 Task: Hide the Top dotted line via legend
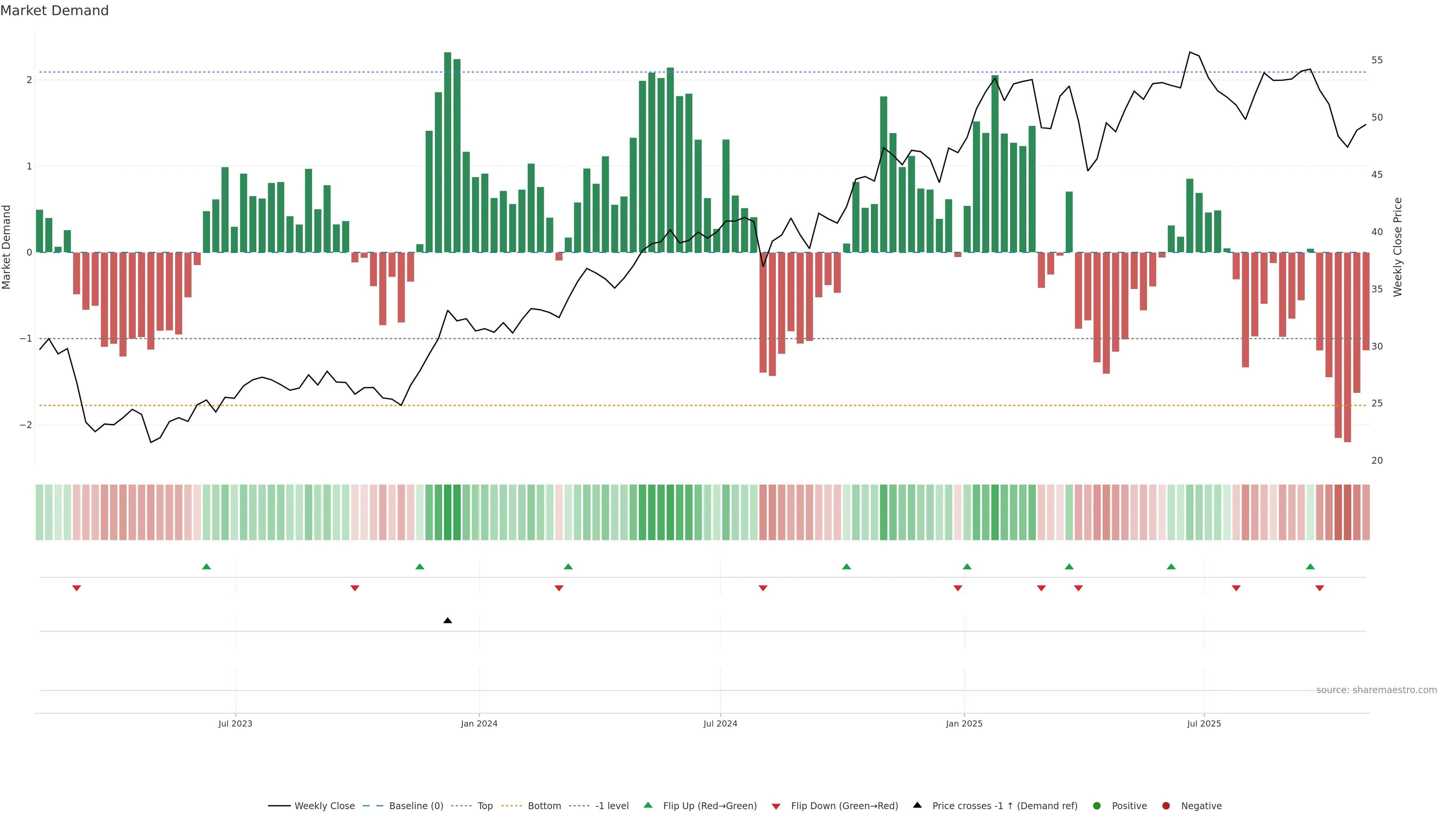coord(485,806)
